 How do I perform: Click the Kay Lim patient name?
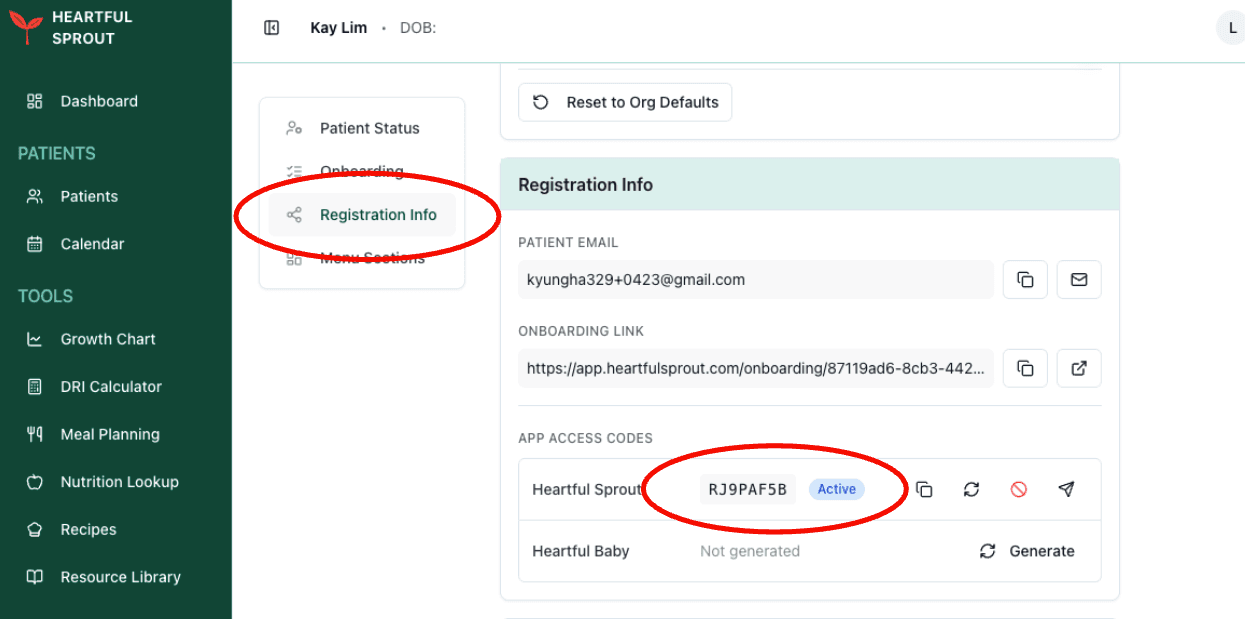coord(339,28)
